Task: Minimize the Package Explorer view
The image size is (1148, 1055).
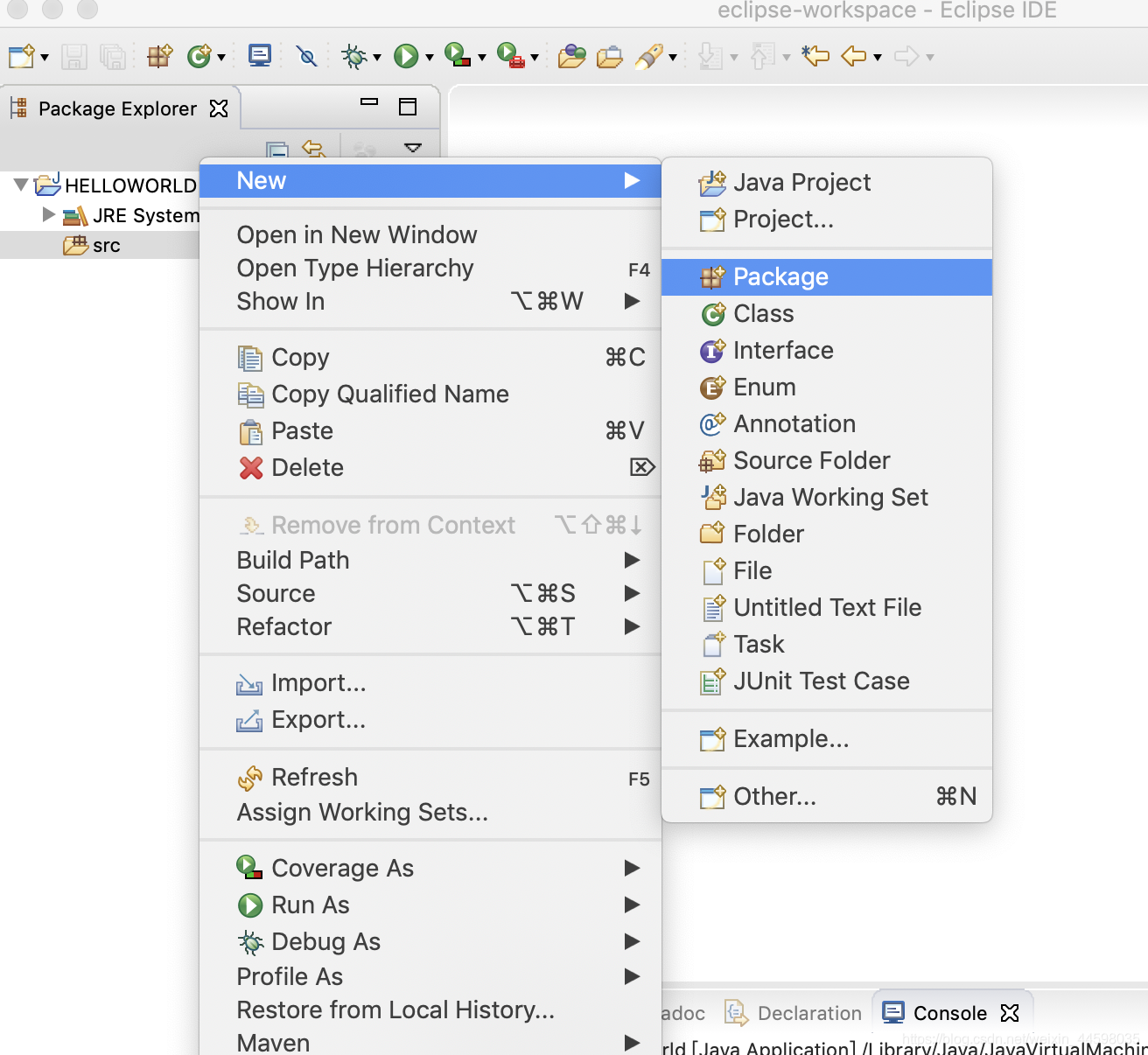Action: point(369,102)
